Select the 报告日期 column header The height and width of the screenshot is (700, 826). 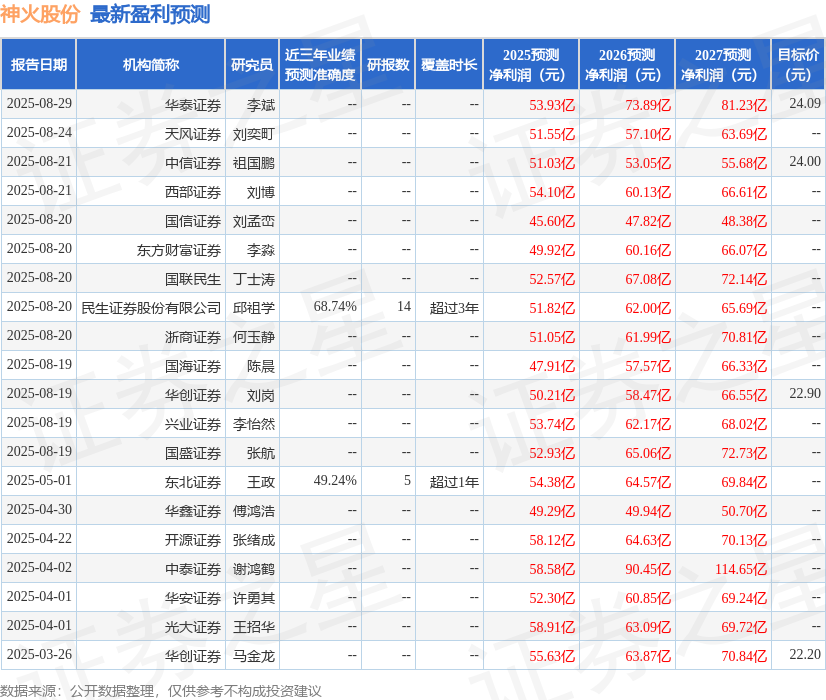[x=39, y=64]
